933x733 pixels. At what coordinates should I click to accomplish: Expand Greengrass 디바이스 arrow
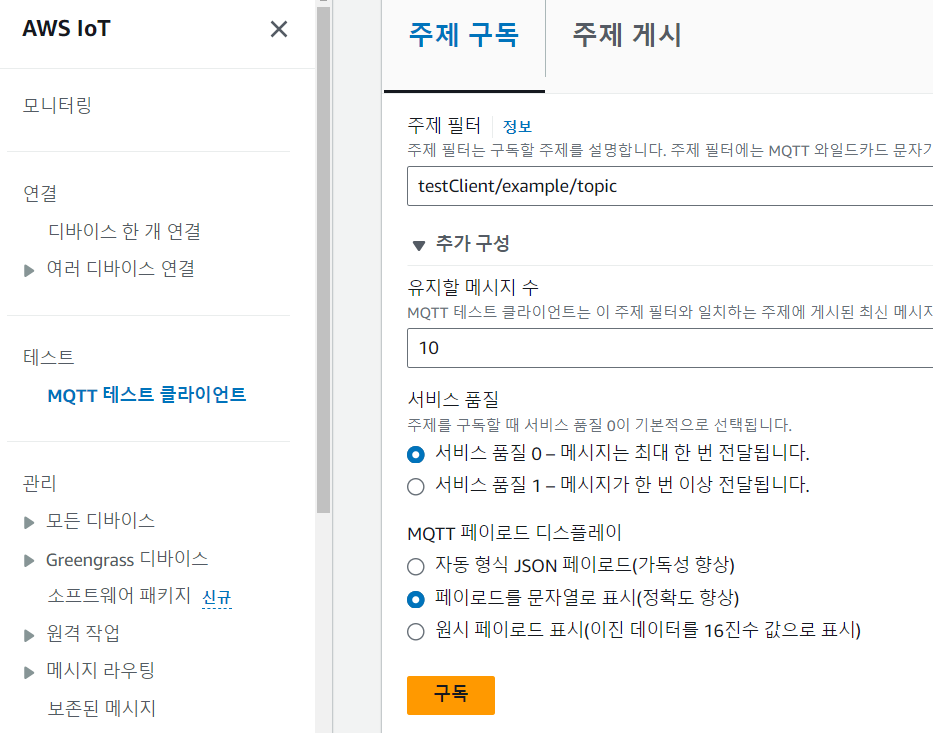(x=29, y=560)
